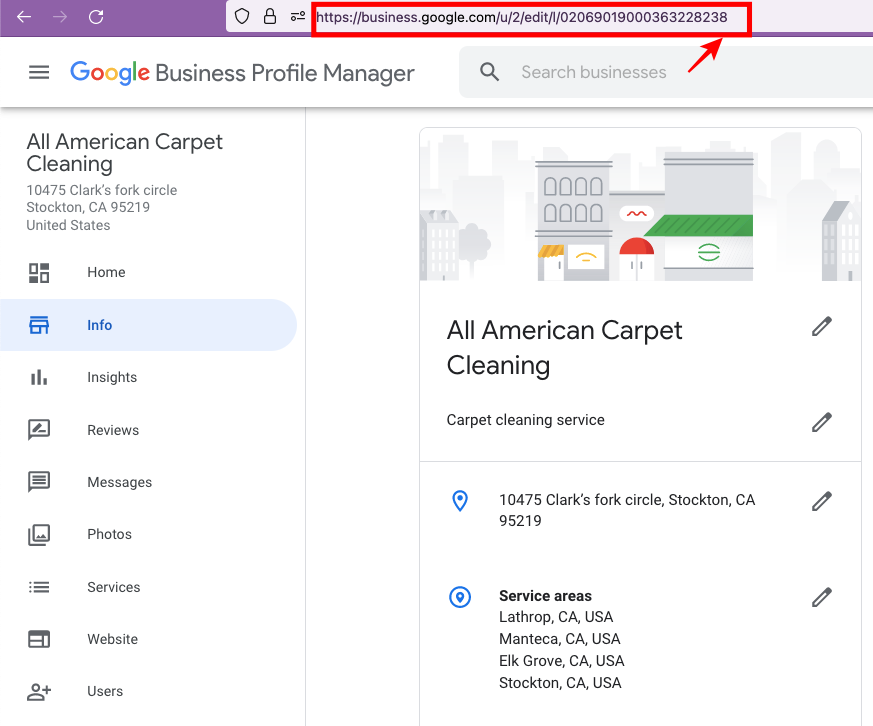The height and width of the screenshot is (726, 873).
Task: Click the lock site security icon
Action: coord(269,17)
